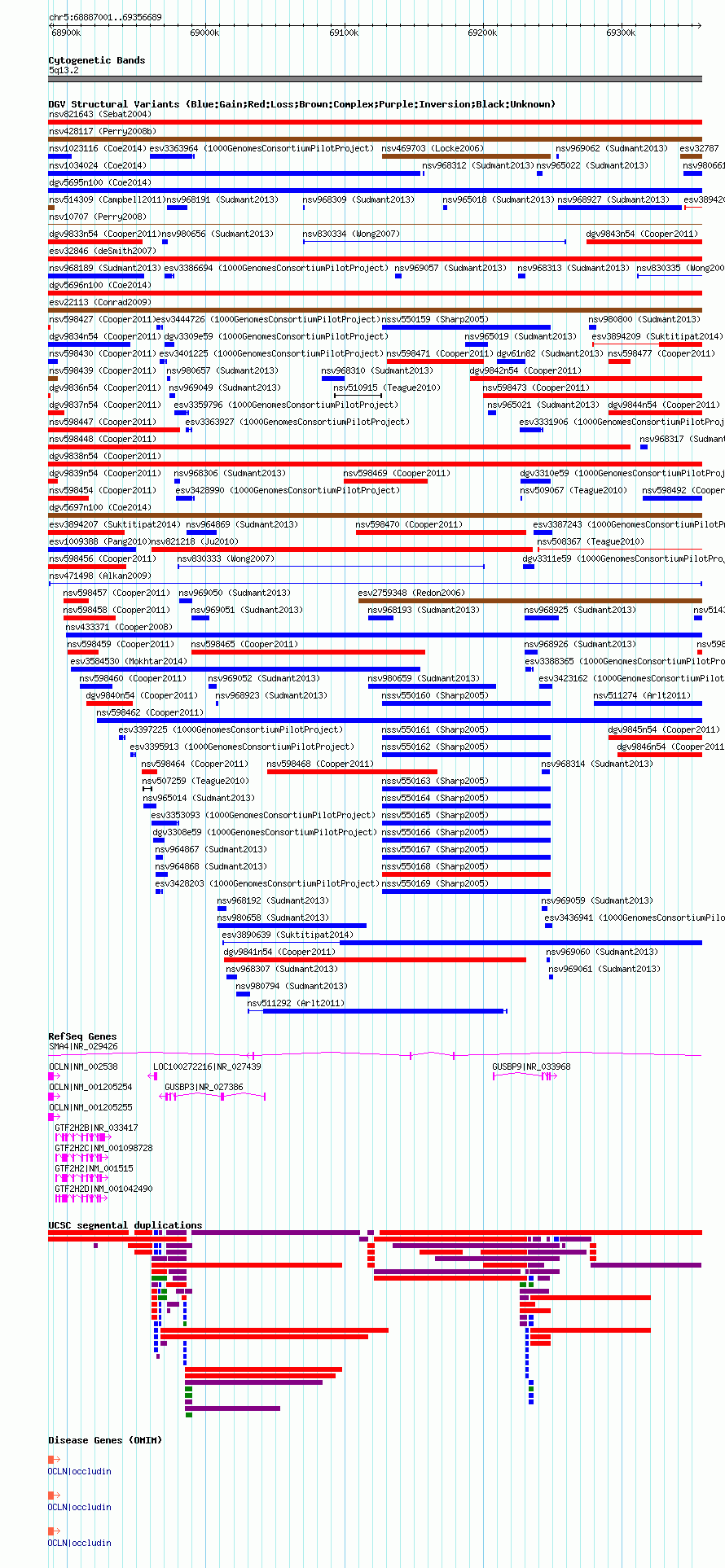Select esv2759348 (Redon2006) label
This screenshot has height=1568, width=725.
click(x=411, y=593)
